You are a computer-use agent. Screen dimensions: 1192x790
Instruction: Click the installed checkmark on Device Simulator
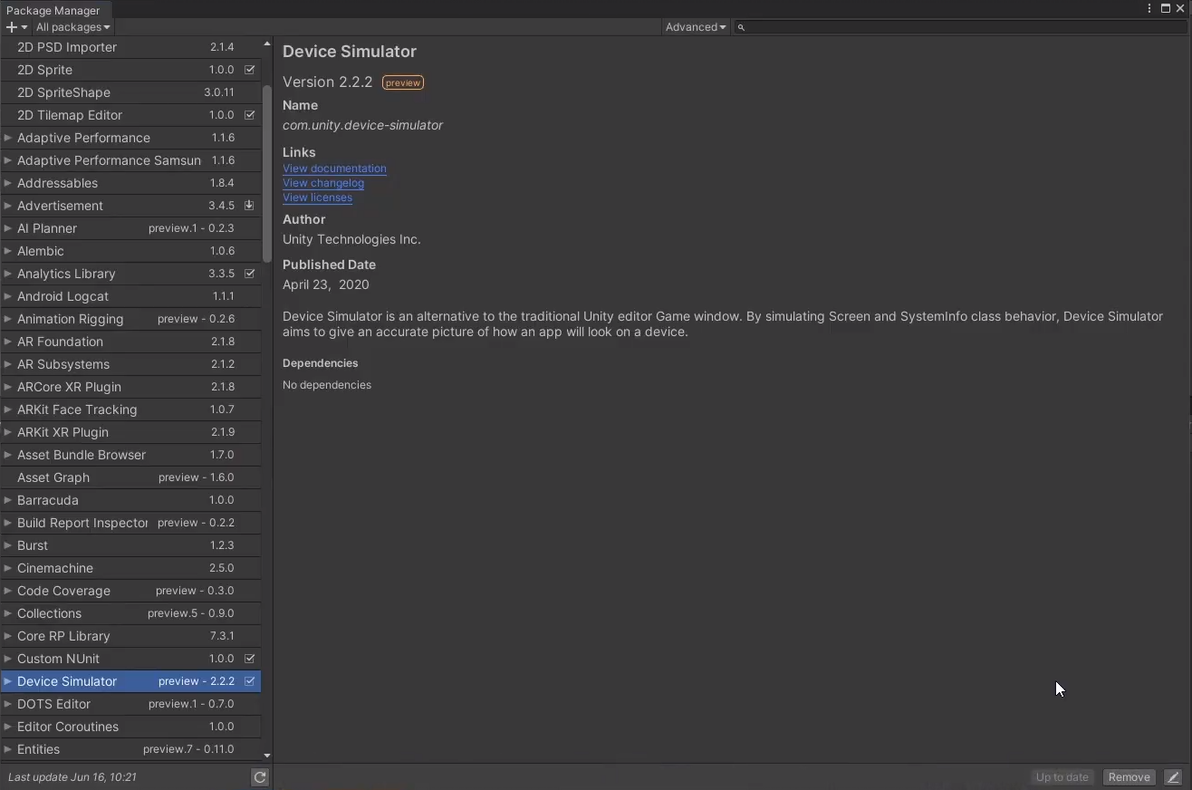(x=249, y=681)
